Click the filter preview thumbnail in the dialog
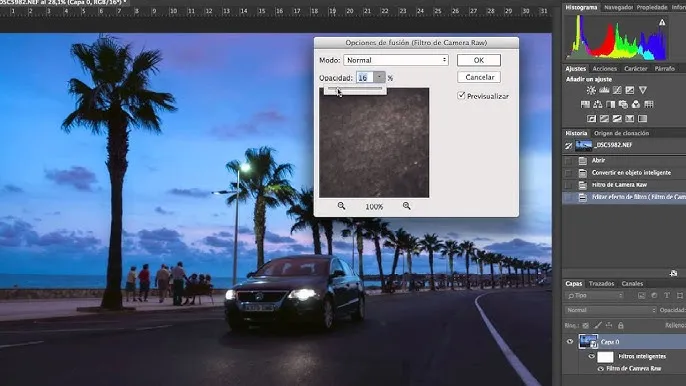This screenshot has width=686, height=386. [374, 143]
